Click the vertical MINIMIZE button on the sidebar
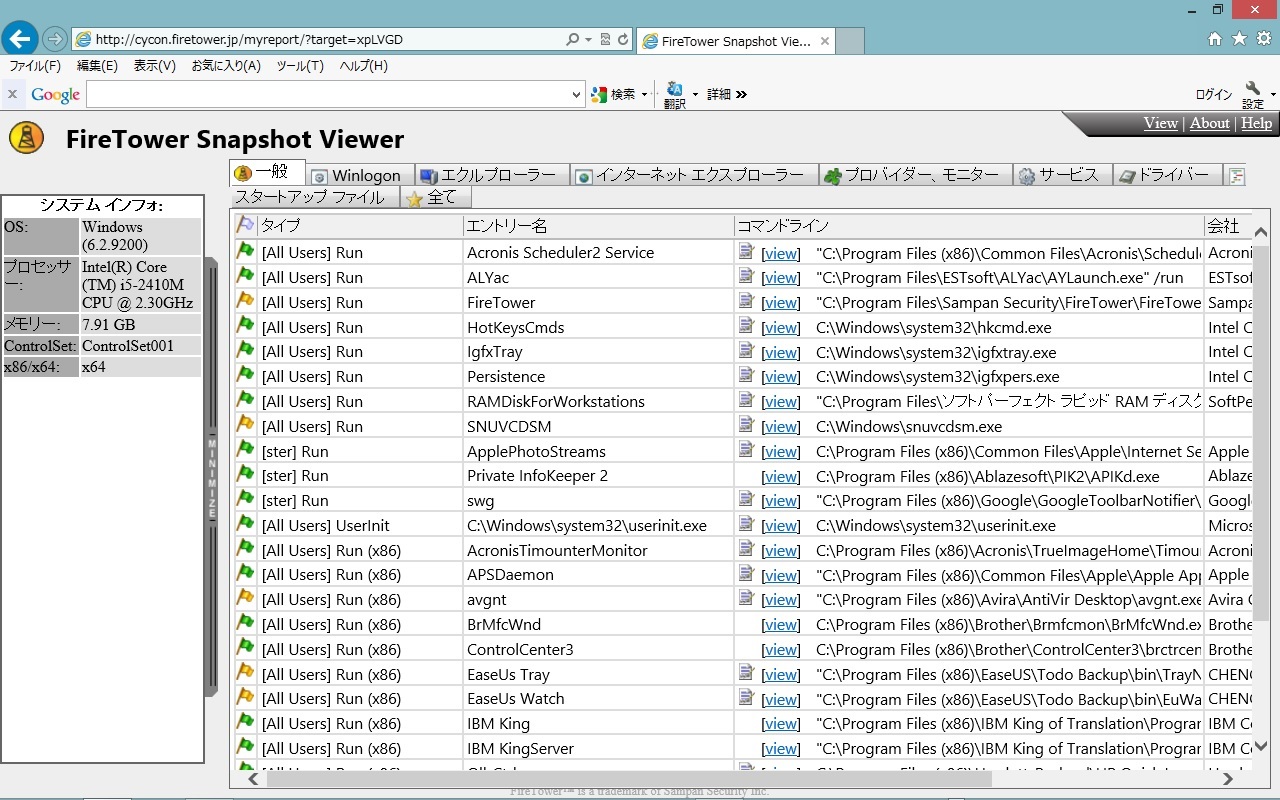 pyautogui.click(x=211, y=480)
